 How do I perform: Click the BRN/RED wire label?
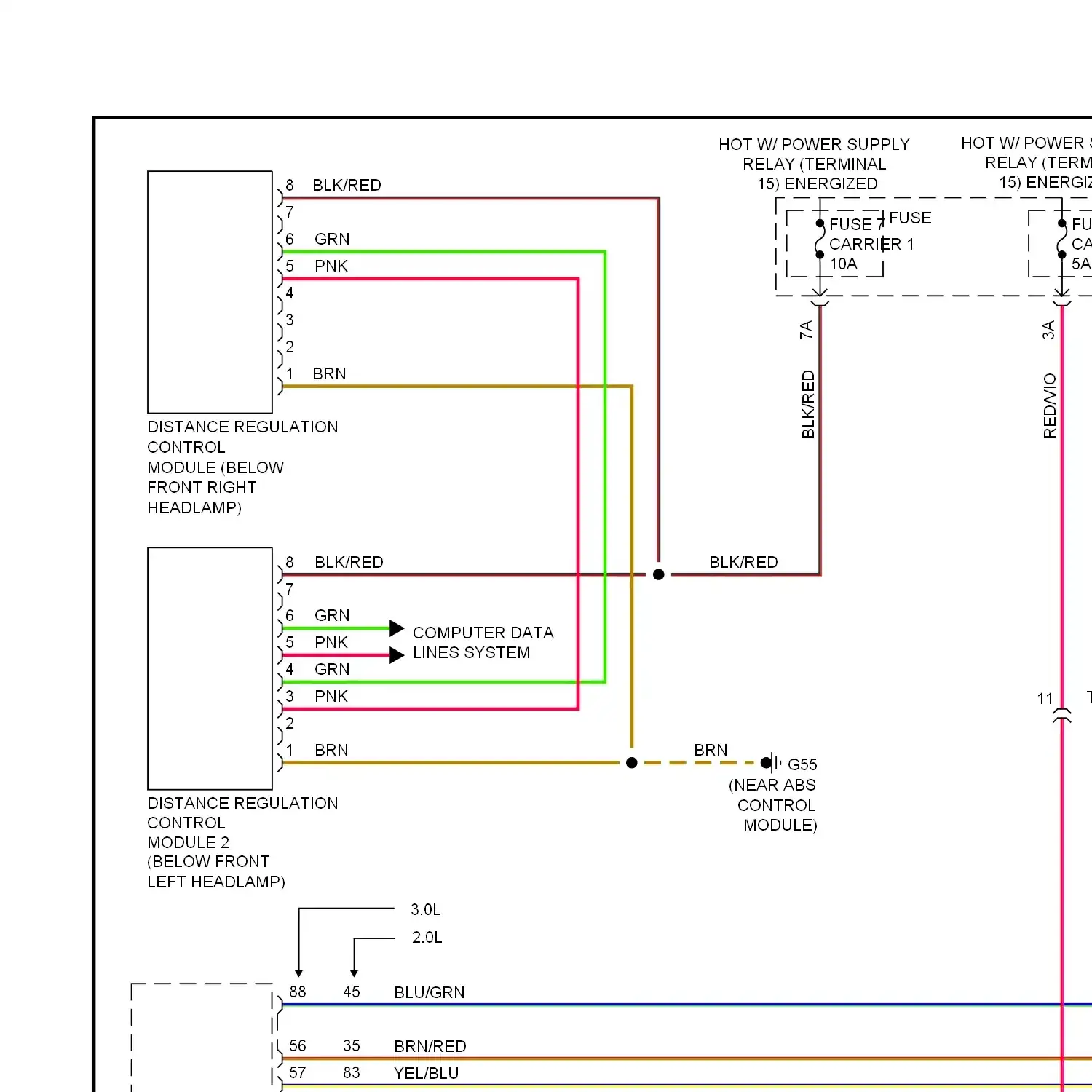(430, 1047)
